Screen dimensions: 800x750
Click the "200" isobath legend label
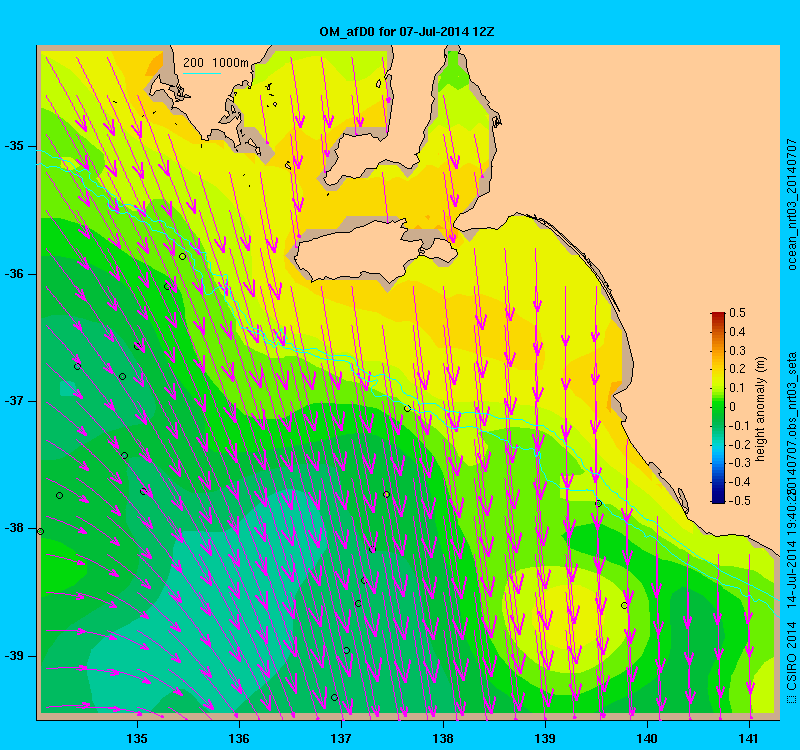tap(193, 63)
